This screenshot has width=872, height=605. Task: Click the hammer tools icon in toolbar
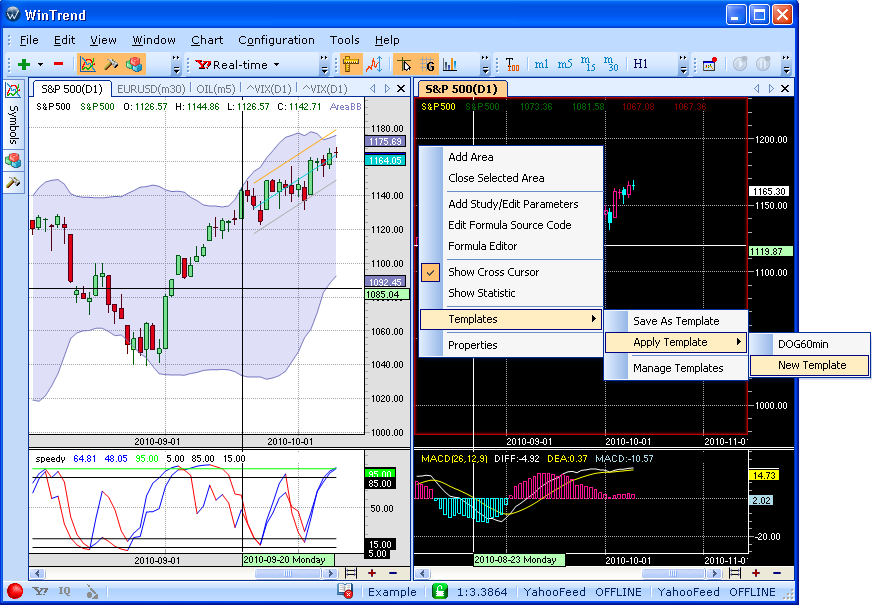(111, 65)
